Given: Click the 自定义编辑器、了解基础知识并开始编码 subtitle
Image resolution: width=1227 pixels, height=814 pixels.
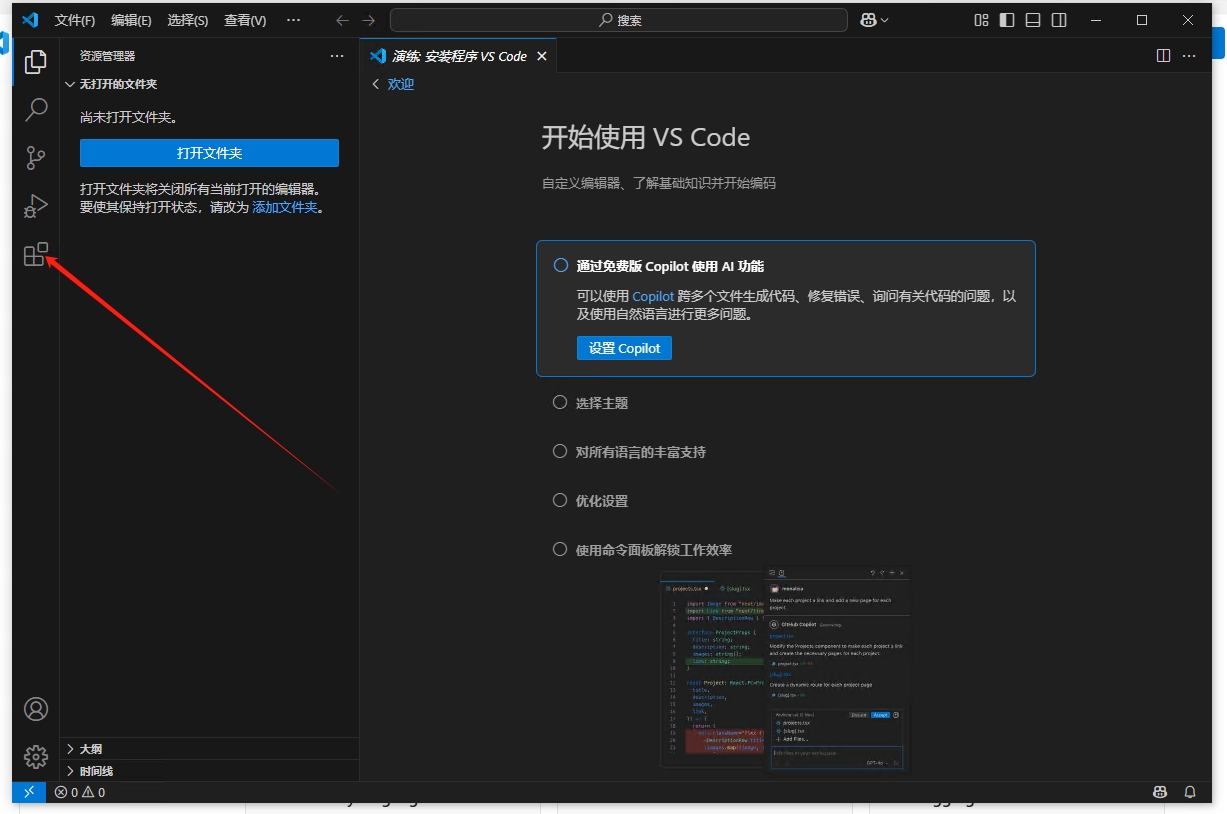Looking at the screenshot, I should [x=659, y=183].
